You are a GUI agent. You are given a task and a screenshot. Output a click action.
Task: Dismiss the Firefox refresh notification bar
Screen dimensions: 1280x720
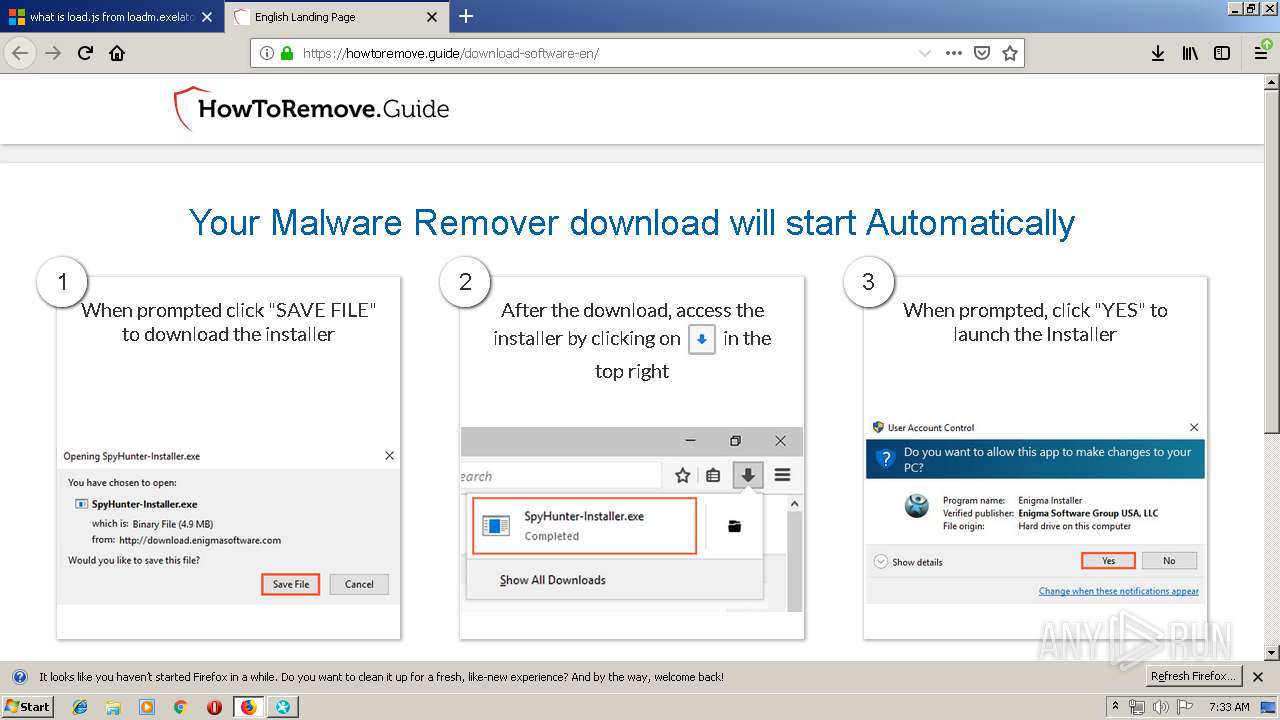click(x=1258, y=677)
